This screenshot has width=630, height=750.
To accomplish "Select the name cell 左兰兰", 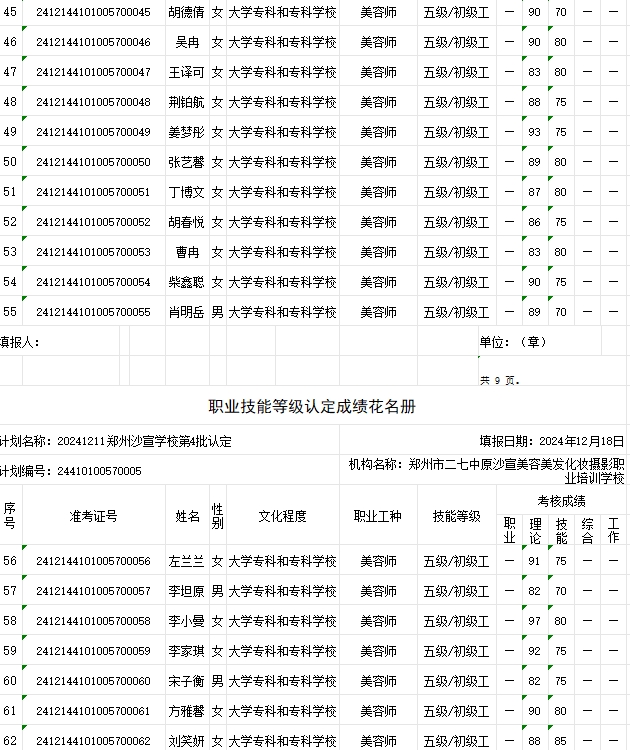I will [x=186, y=562].
